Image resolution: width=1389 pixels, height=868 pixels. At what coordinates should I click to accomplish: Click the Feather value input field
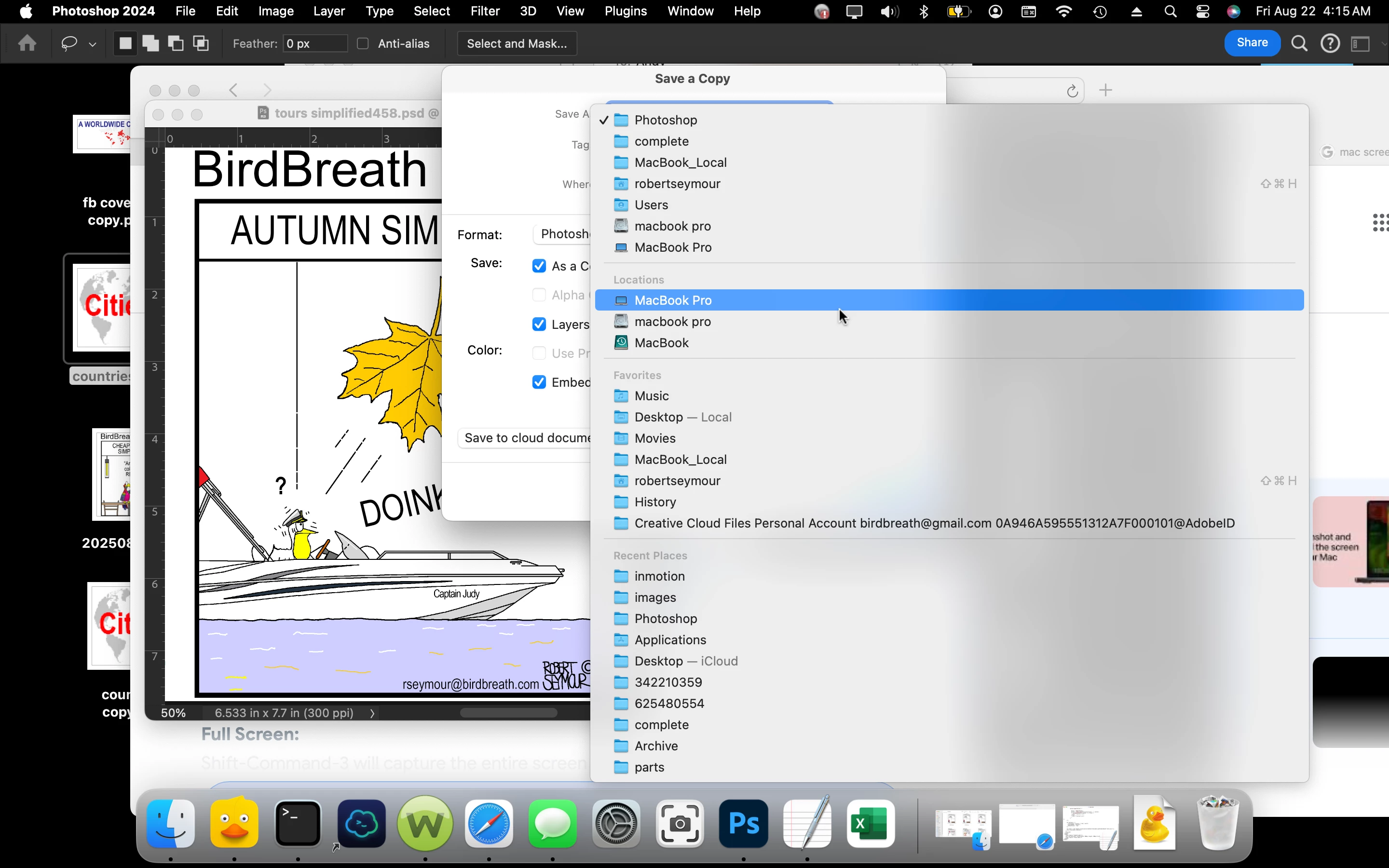(314, 43)
